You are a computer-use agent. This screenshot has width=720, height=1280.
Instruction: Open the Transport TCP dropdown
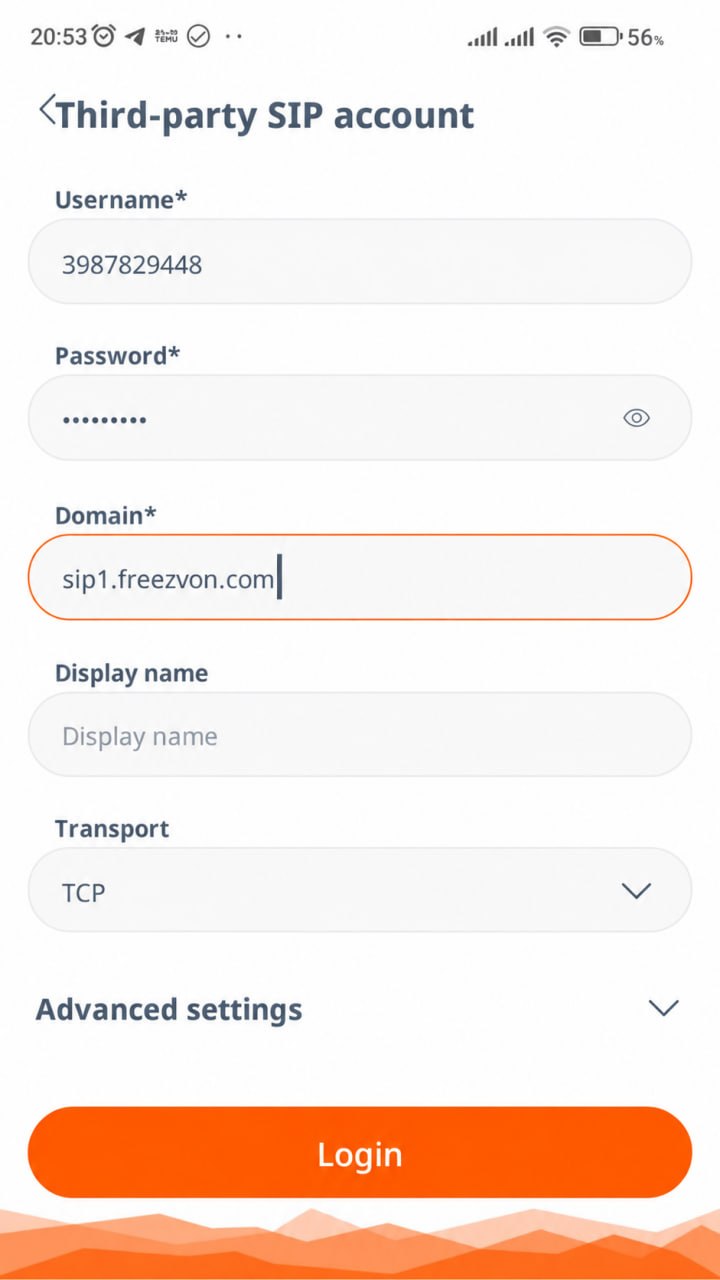click(x=360, y=890)
